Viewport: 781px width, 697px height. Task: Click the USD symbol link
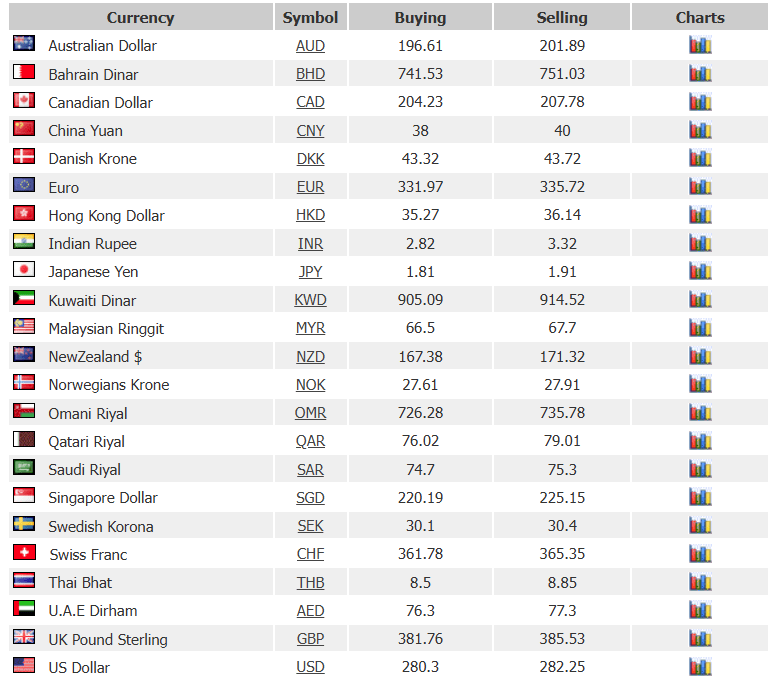(310, 667)
